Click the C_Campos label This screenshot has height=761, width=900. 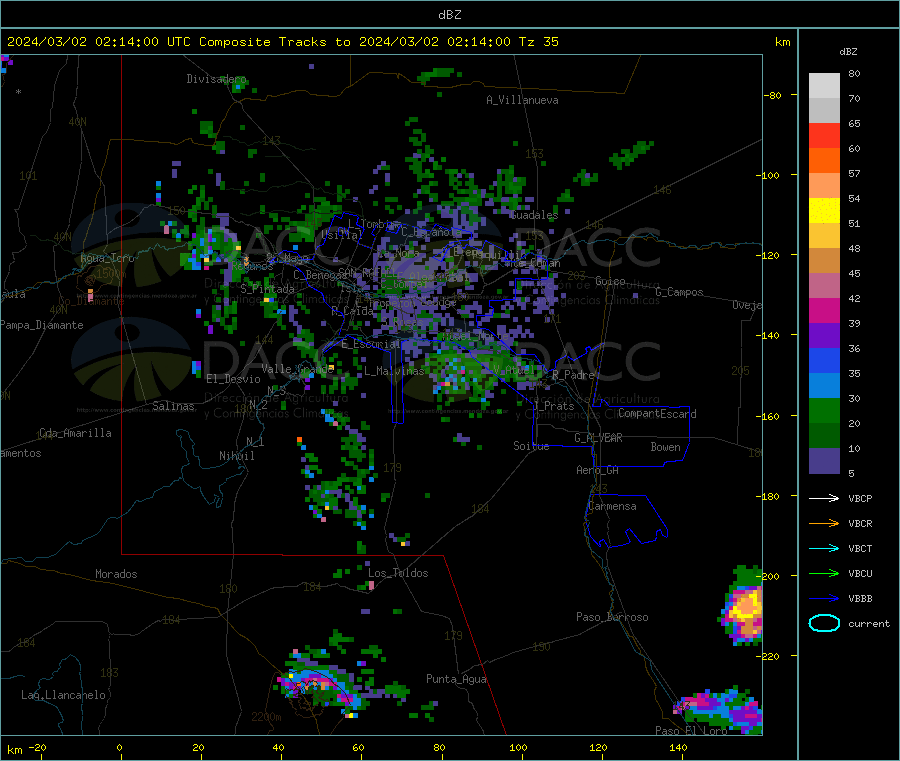(x=679, y=292)
